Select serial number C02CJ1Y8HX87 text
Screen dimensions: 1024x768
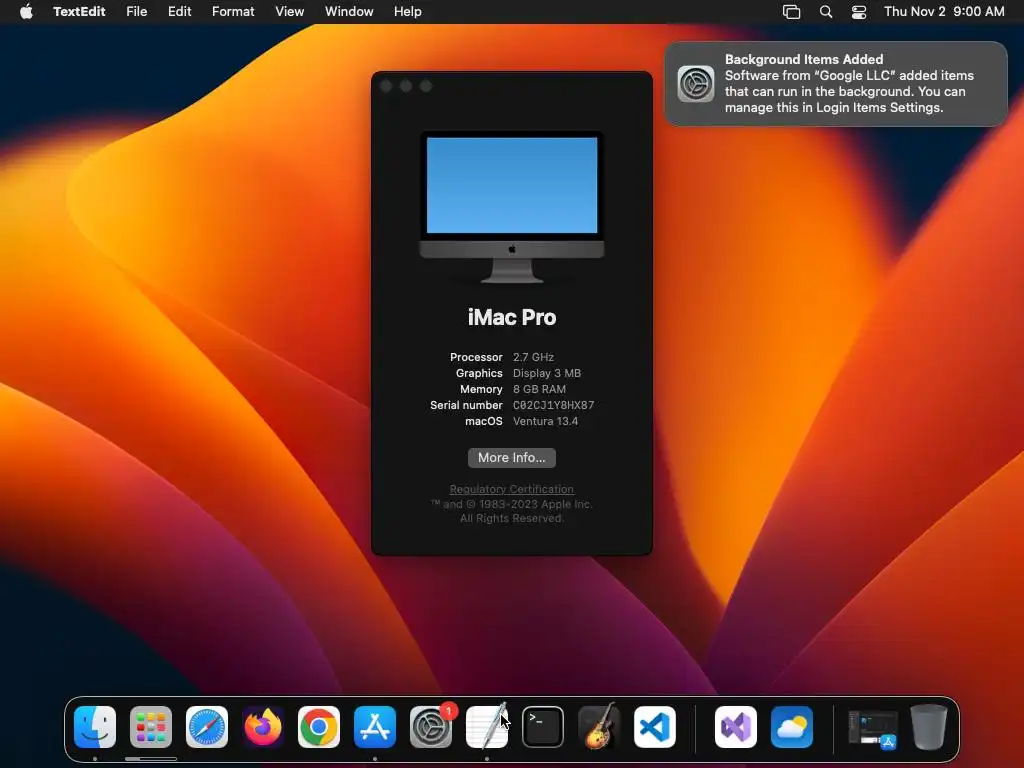click(554, 406)
